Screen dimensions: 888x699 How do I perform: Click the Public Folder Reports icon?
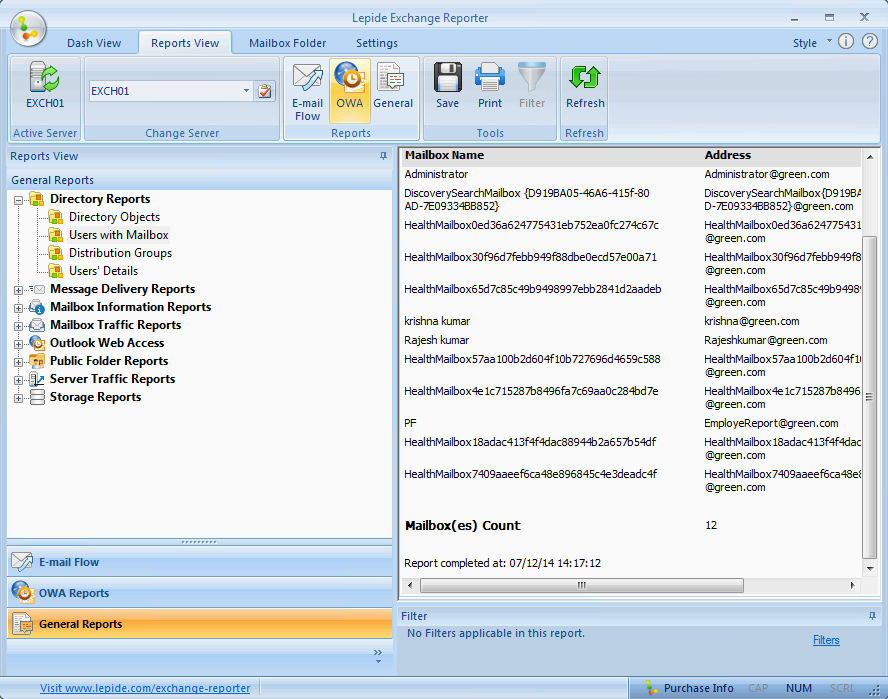tap(37, 361)
